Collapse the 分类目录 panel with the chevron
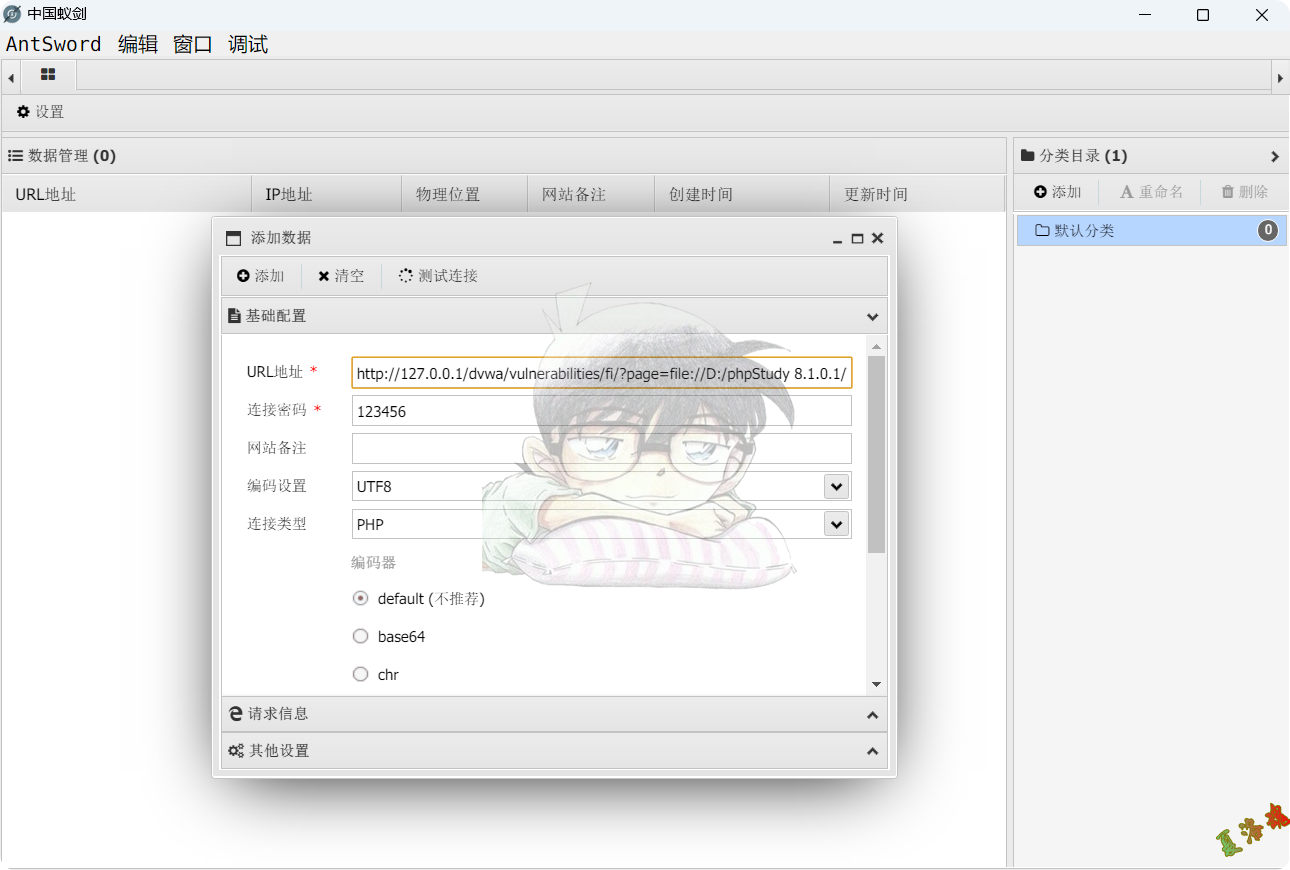Screen dimensions: 1290x870 (x=1275, y=156)
